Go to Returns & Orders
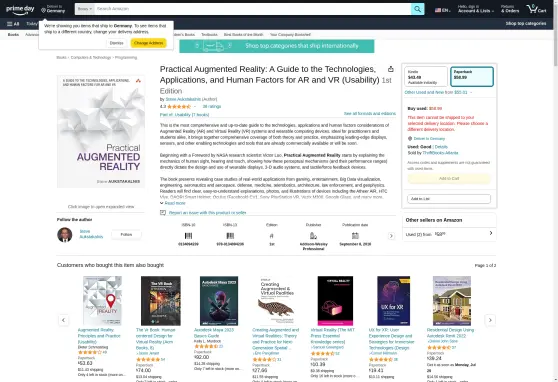This screenshot has width=558, height=382. tap(510, 9)
